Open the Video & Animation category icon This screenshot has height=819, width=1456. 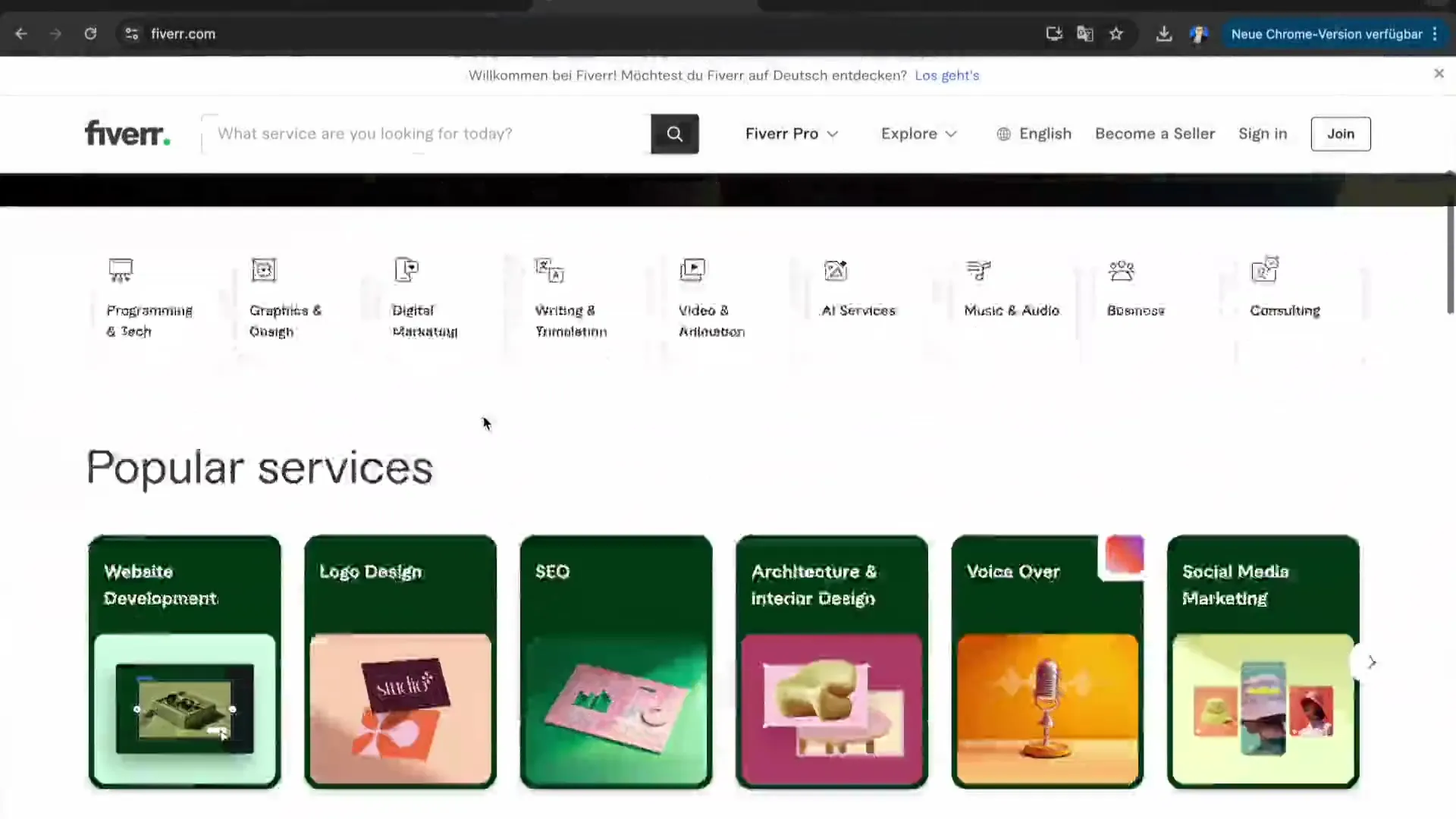click(x=692, y=270)
